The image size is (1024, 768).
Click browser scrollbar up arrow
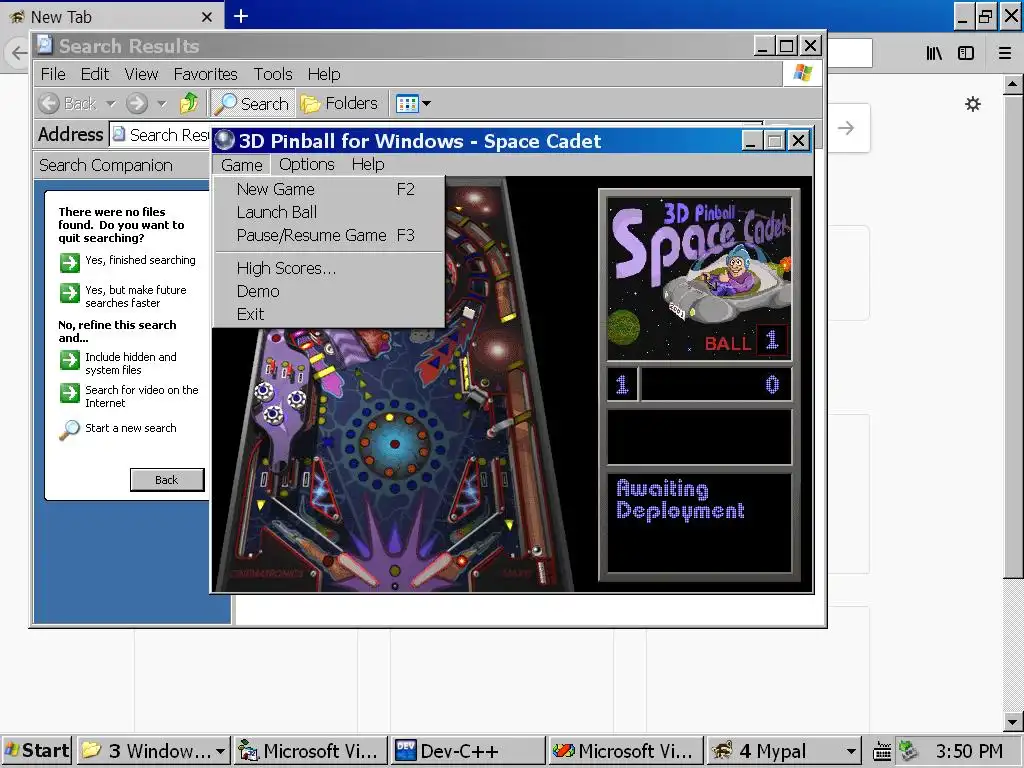coord(1012,84)
